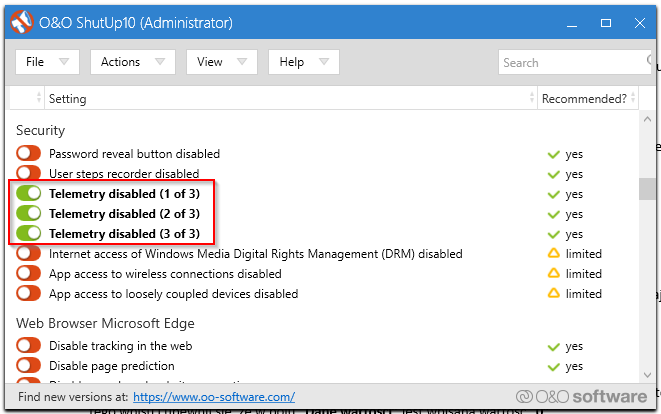Viewport: 661px width, 414px height.
Task: Click the green check next to Password reveal button row
Action: click(x=554, y=154)
